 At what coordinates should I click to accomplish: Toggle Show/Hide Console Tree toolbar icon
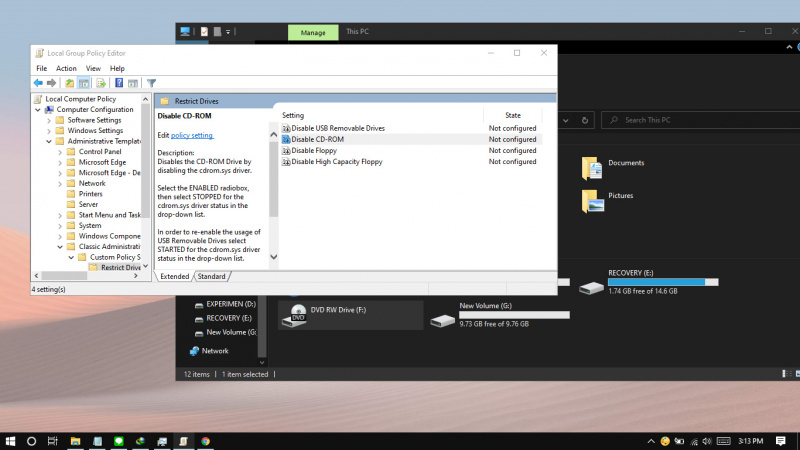(84, 83)
